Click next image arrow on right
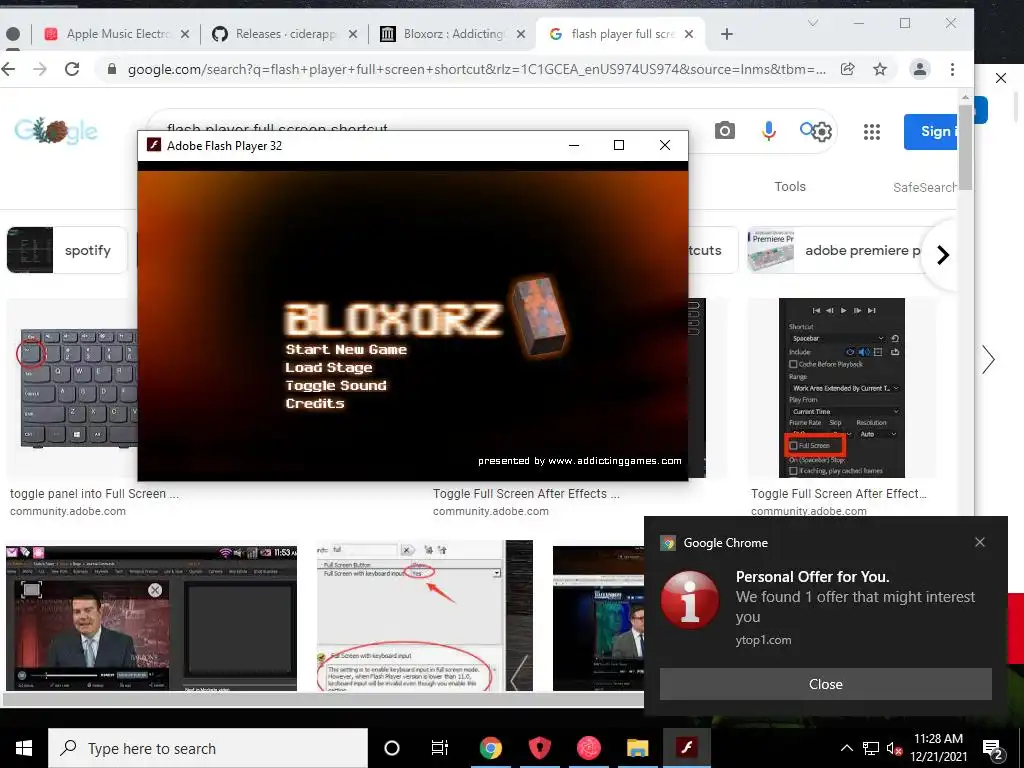This screenshot has width=1024, height=768. [x=989, y=360]
